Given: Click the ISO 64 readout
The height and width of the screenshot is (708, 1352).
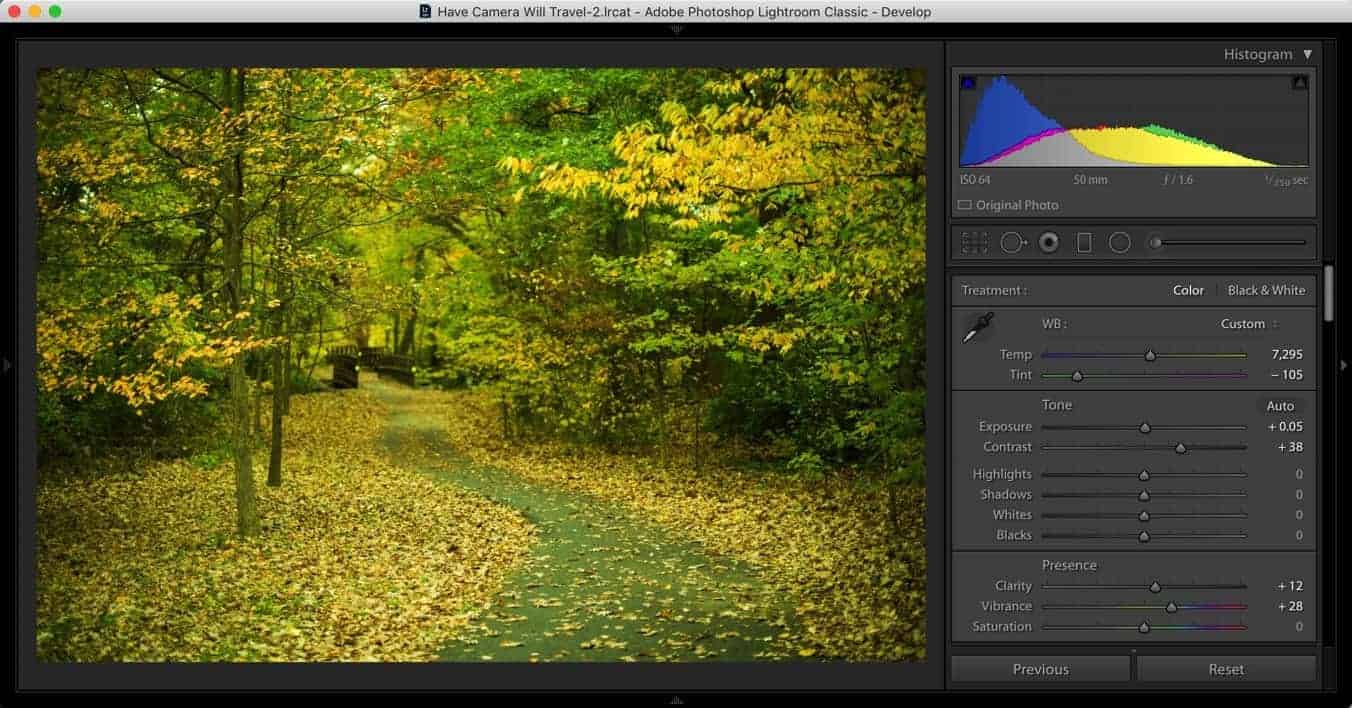Looking at the screenshot, I should click(x=975, y=180).
